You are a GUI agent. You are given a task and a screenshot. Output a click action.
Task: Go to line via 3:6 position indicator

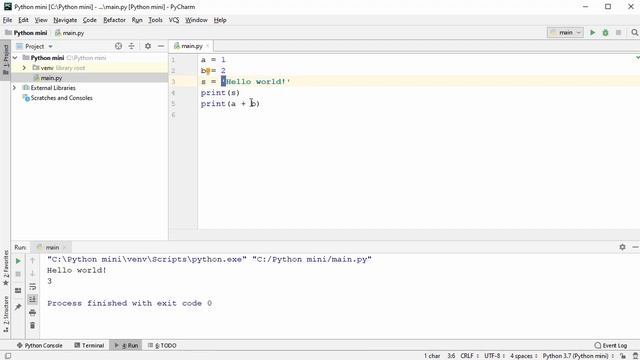tap(451, 356)
